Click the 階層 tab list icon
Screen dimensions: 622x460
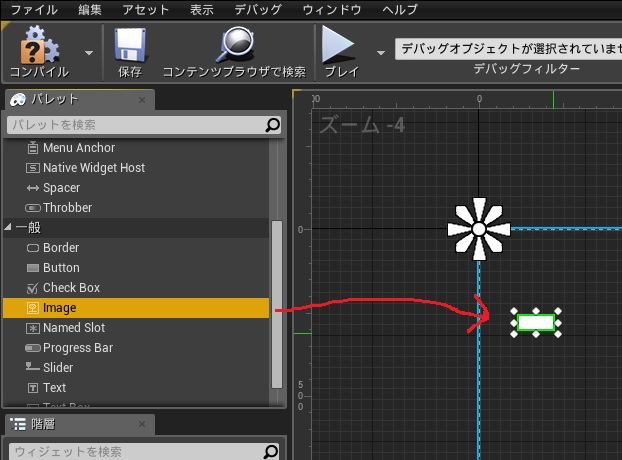tap(18, 424)
